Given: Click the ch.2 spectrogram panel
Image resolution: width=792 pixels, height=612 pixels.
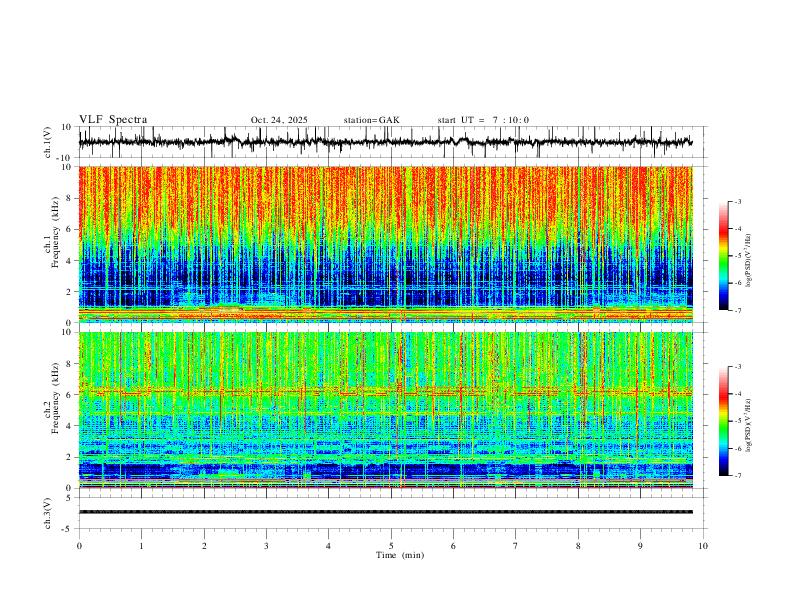Looking at the screenshot, I should [385, 410].
